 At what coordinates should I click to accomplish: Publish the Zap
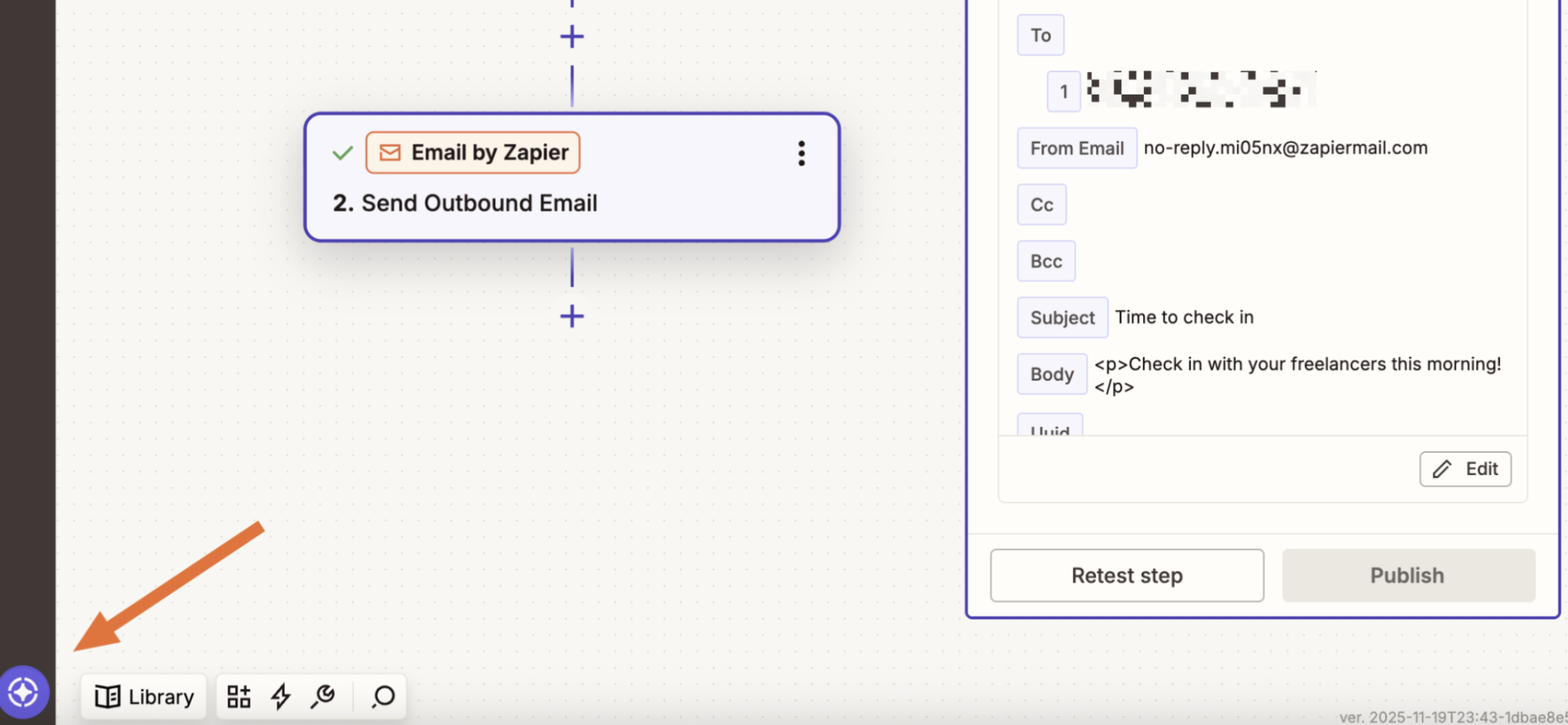1407,575
